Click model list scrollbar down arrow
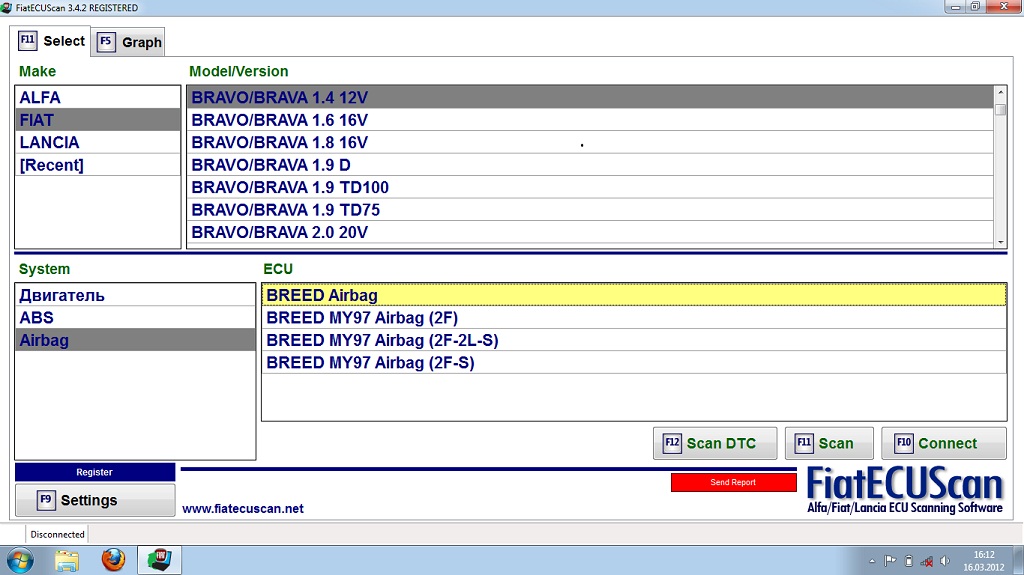The width and height of the screenshot is (1024, 575). click(x=1000, y=242)
